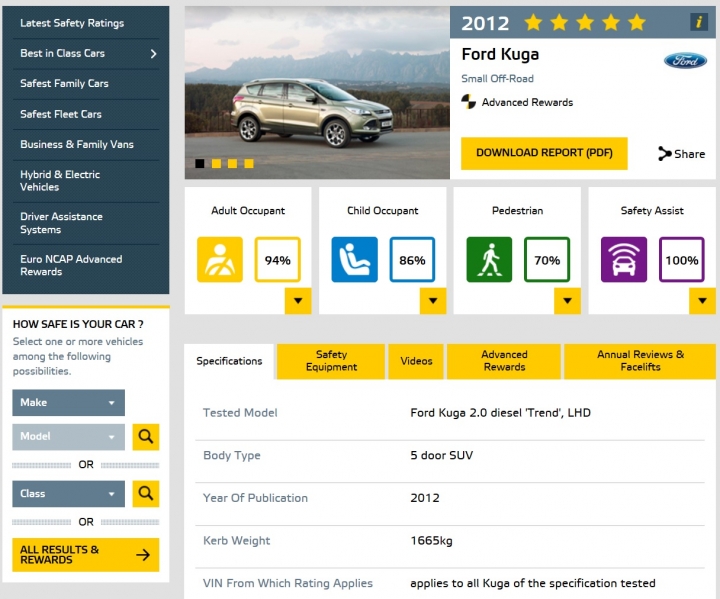Click the Advanced Rewards text link

[x=527, y=102]
